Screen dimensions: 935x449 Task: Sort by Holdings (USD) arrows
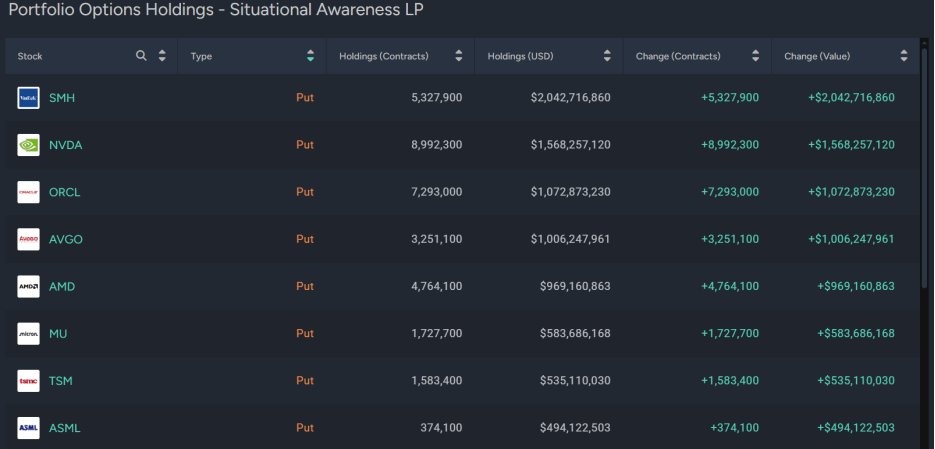pyautogui.click(x=607, y=56)
